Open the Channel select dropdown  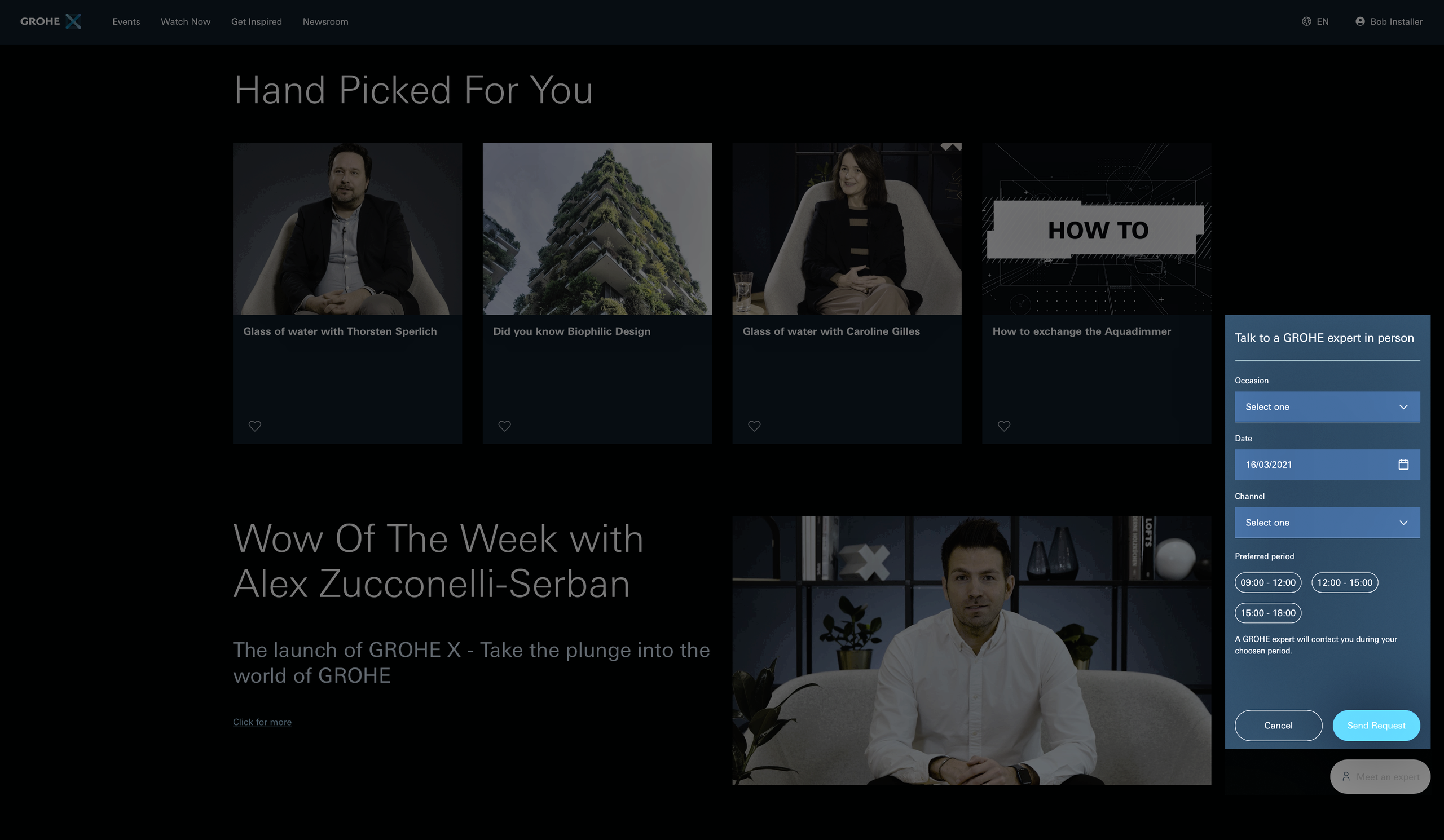pos(1327,522)
